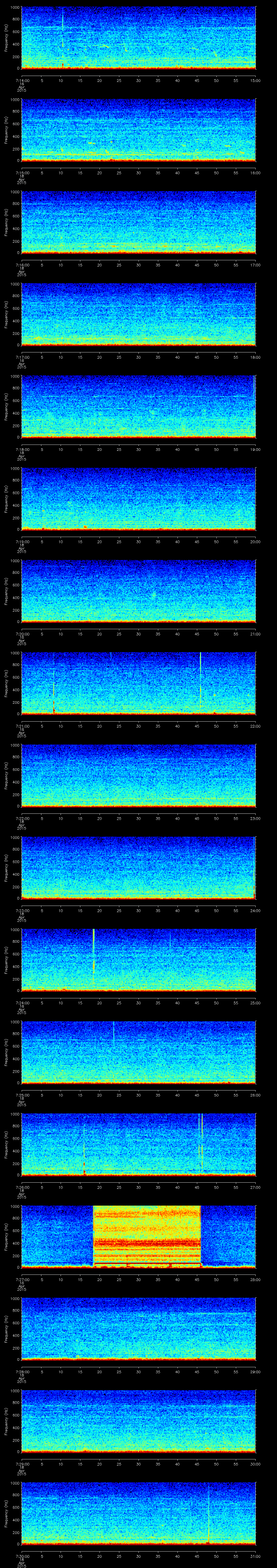Click the 19:00 end time label
277x1568 pixels.
pyautogui.click(x=255, y=449)
